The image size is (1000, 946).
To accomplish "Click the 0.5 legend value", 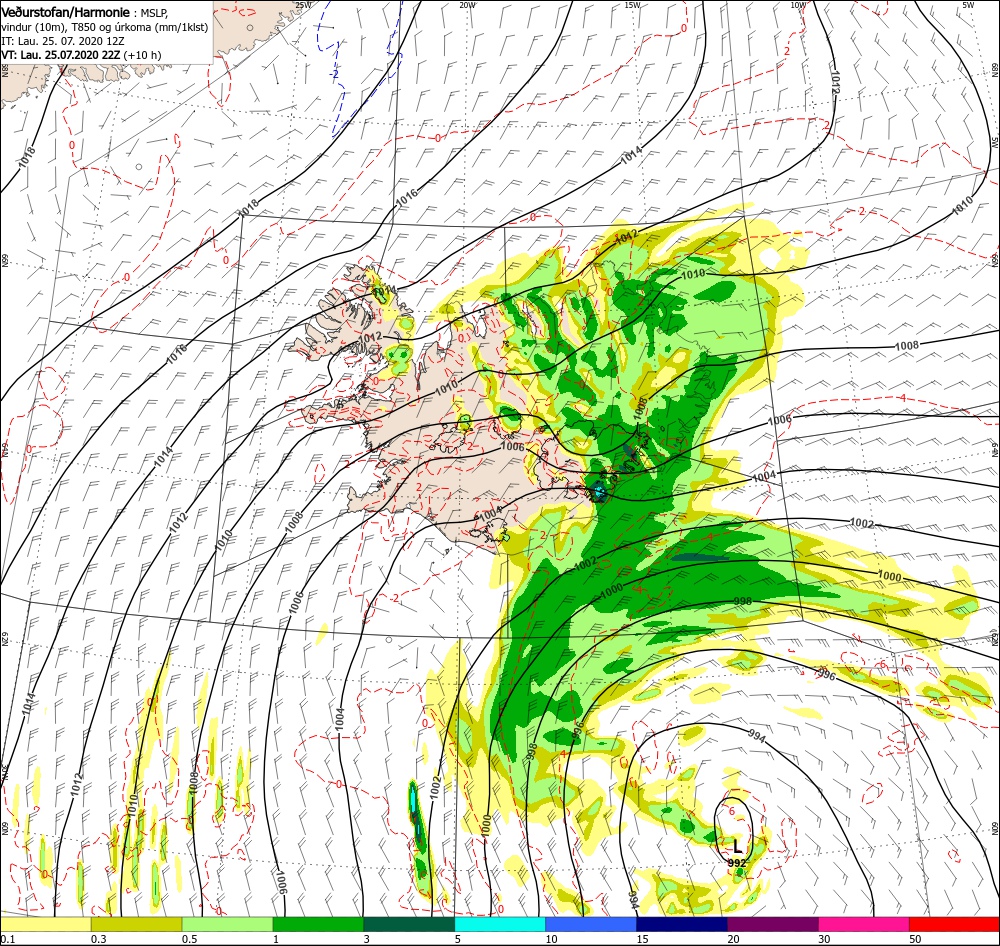I will [189, 939].
